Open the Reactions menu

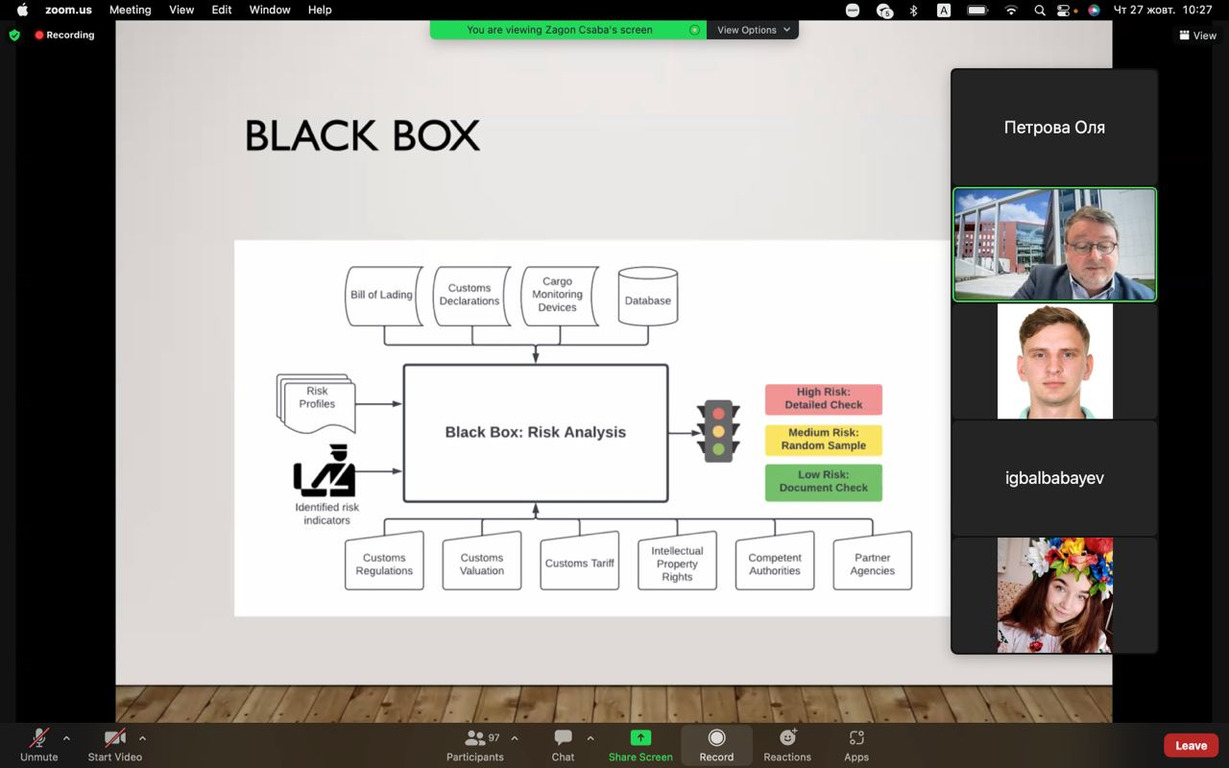[787, 744]
